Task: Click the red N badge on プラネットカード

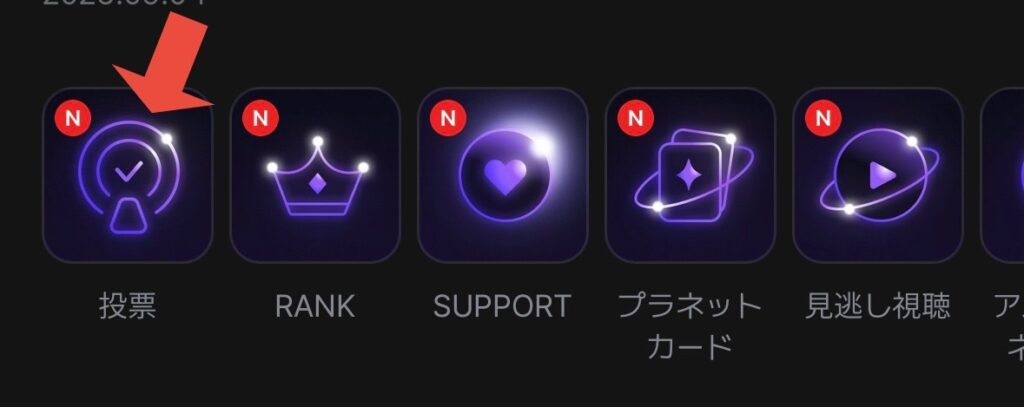Action: (635, 118)
